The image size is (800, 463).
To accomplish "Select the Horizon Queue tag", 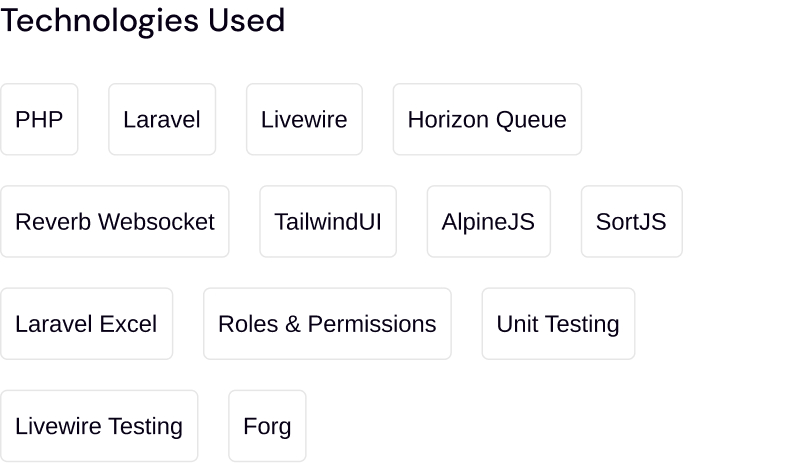I will coord(487,120).
